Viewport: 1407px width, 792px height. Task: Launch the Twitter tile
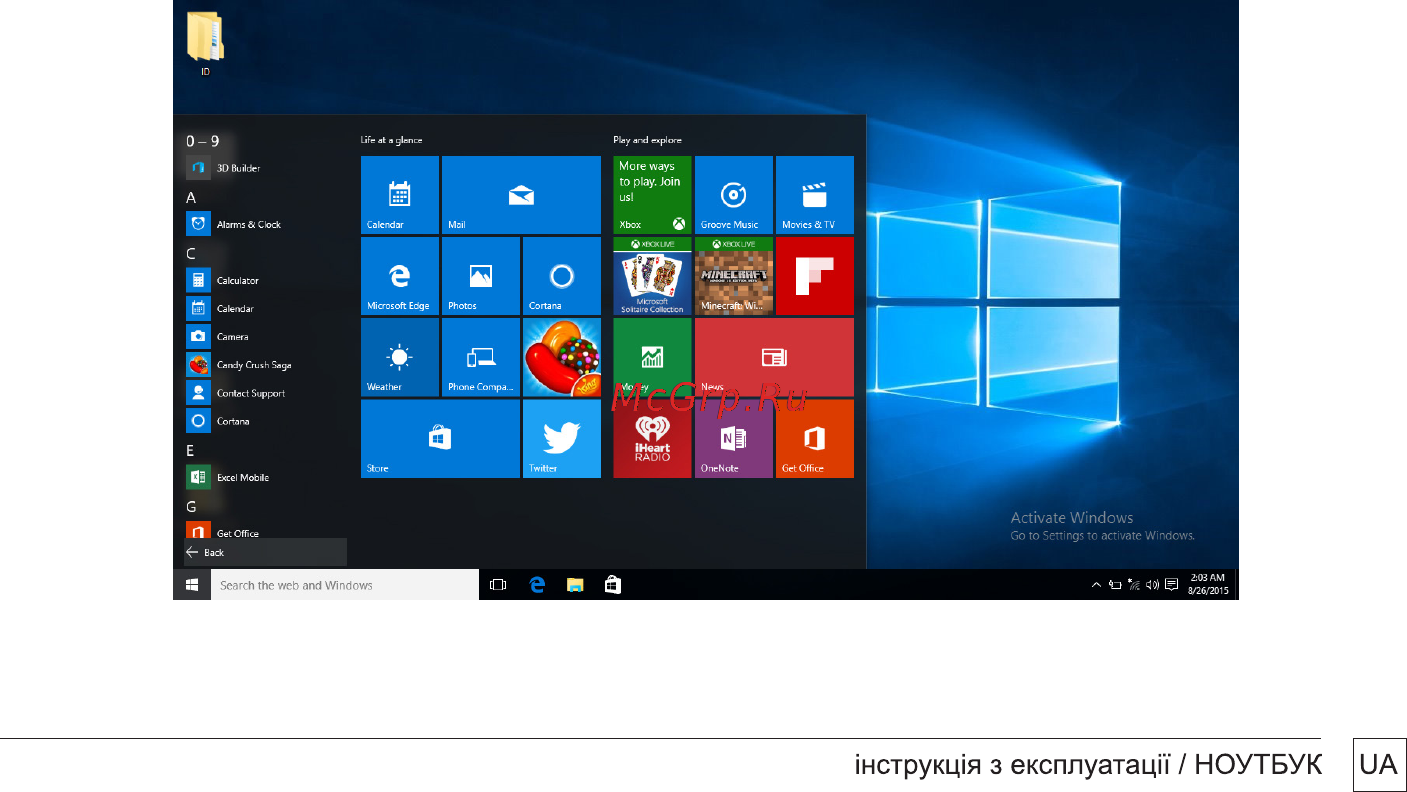pos(562,438)
